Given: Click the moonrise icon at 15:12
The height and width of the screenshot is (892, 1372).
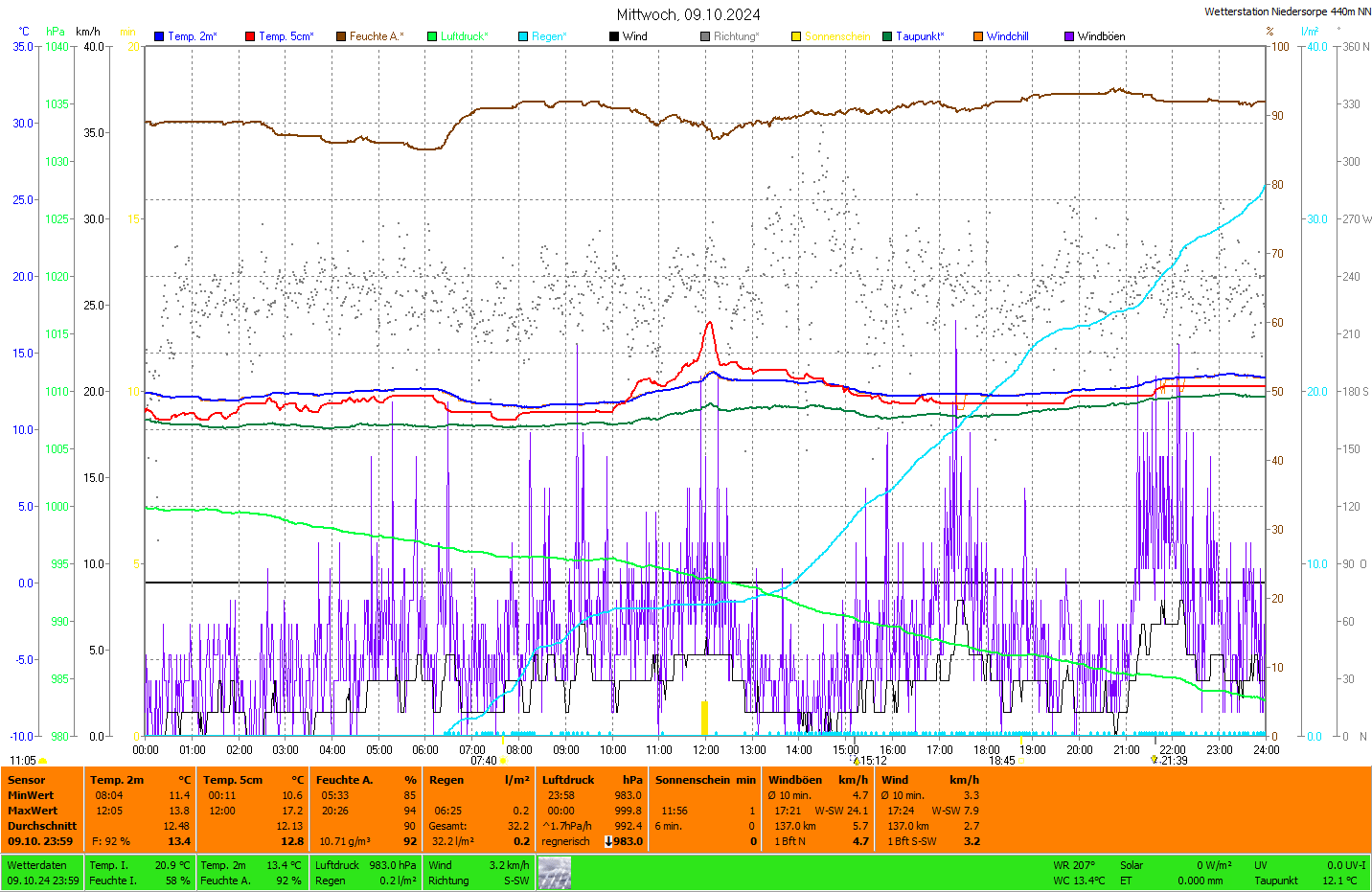Looking at the screenshot, I should (x=857, y=761).
